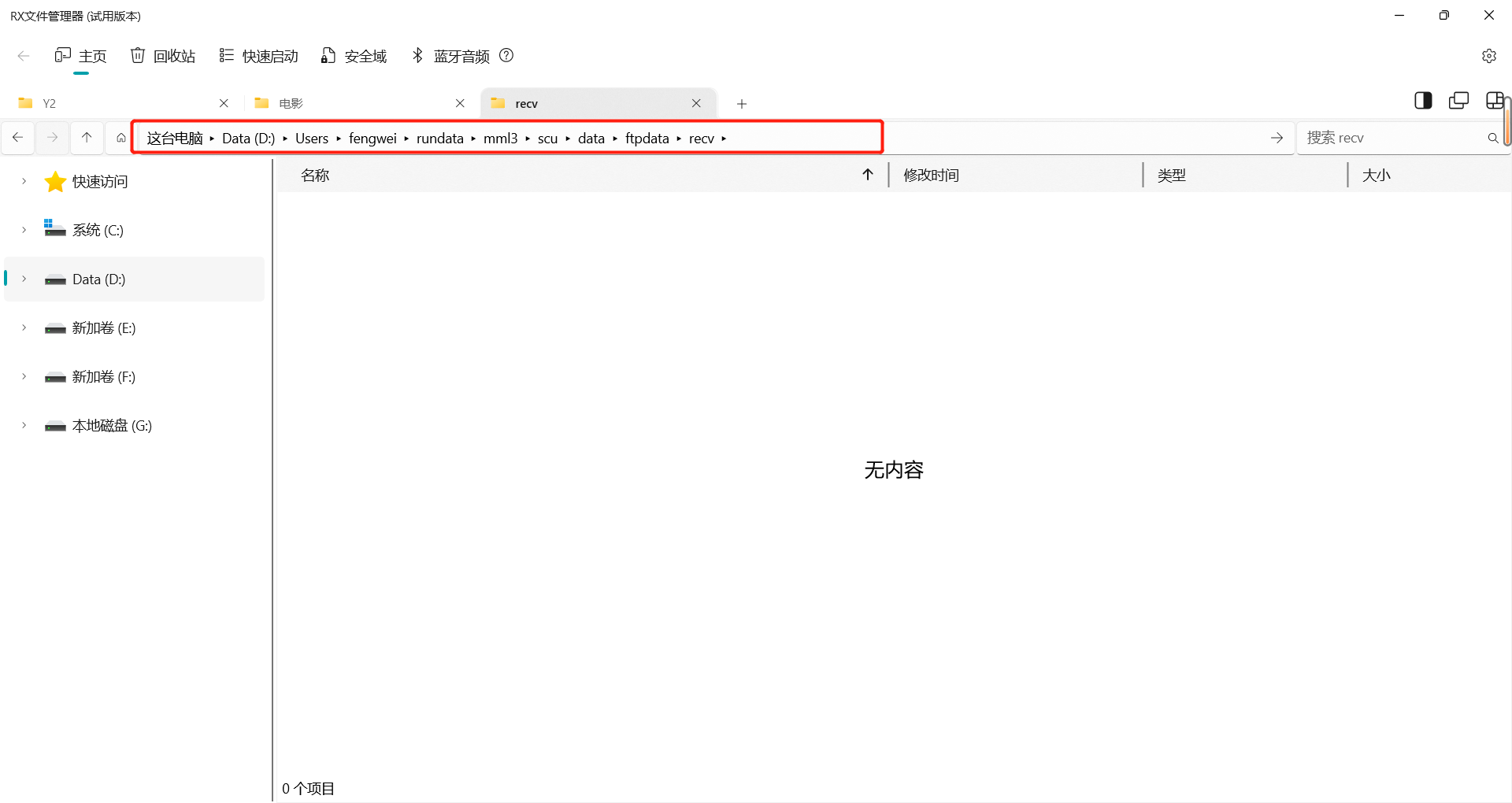Open the layout grid add icon
The width and height of the screenshot is (1512, 803).
tap(1494, 101)
